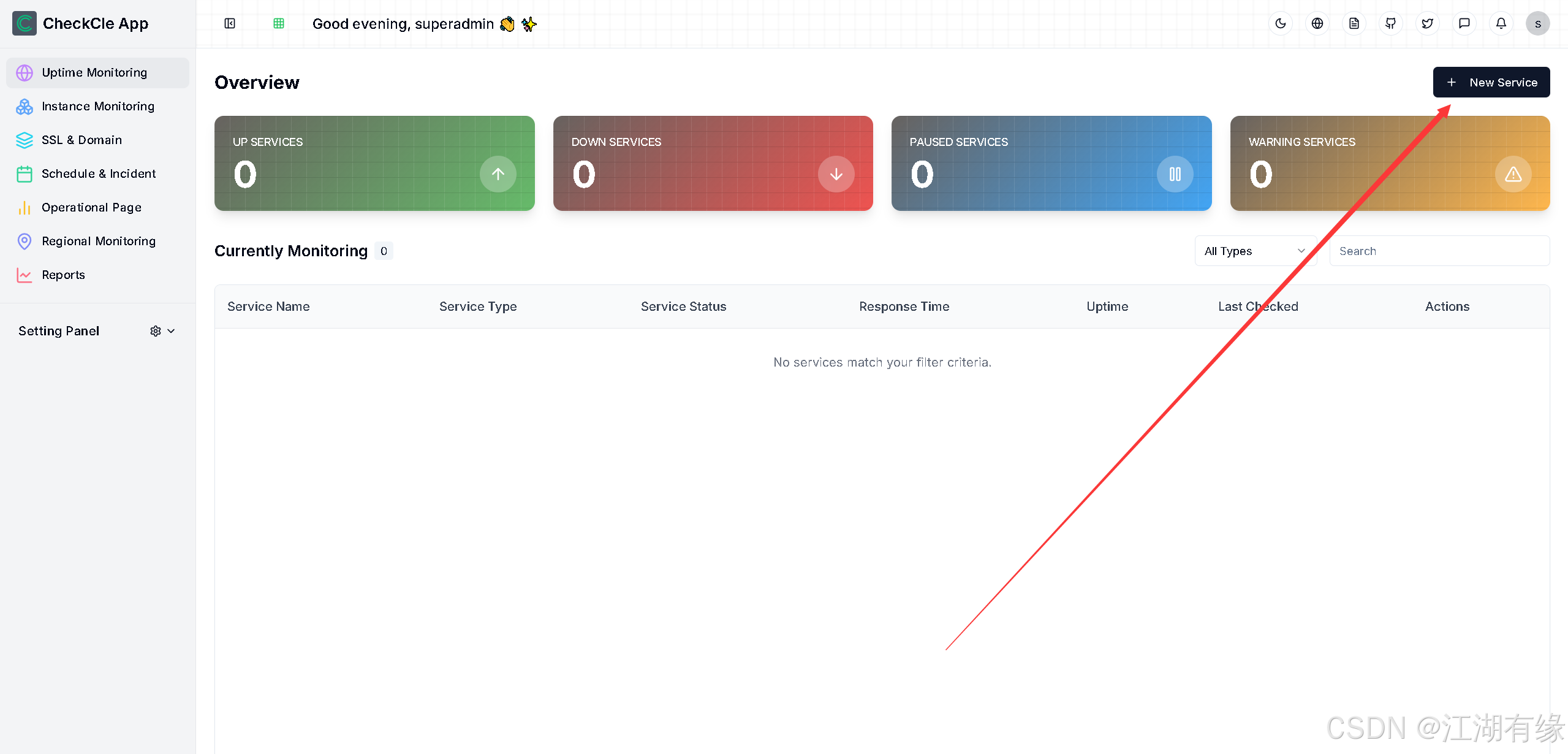Open chat message icon in header

[1464, 24]
